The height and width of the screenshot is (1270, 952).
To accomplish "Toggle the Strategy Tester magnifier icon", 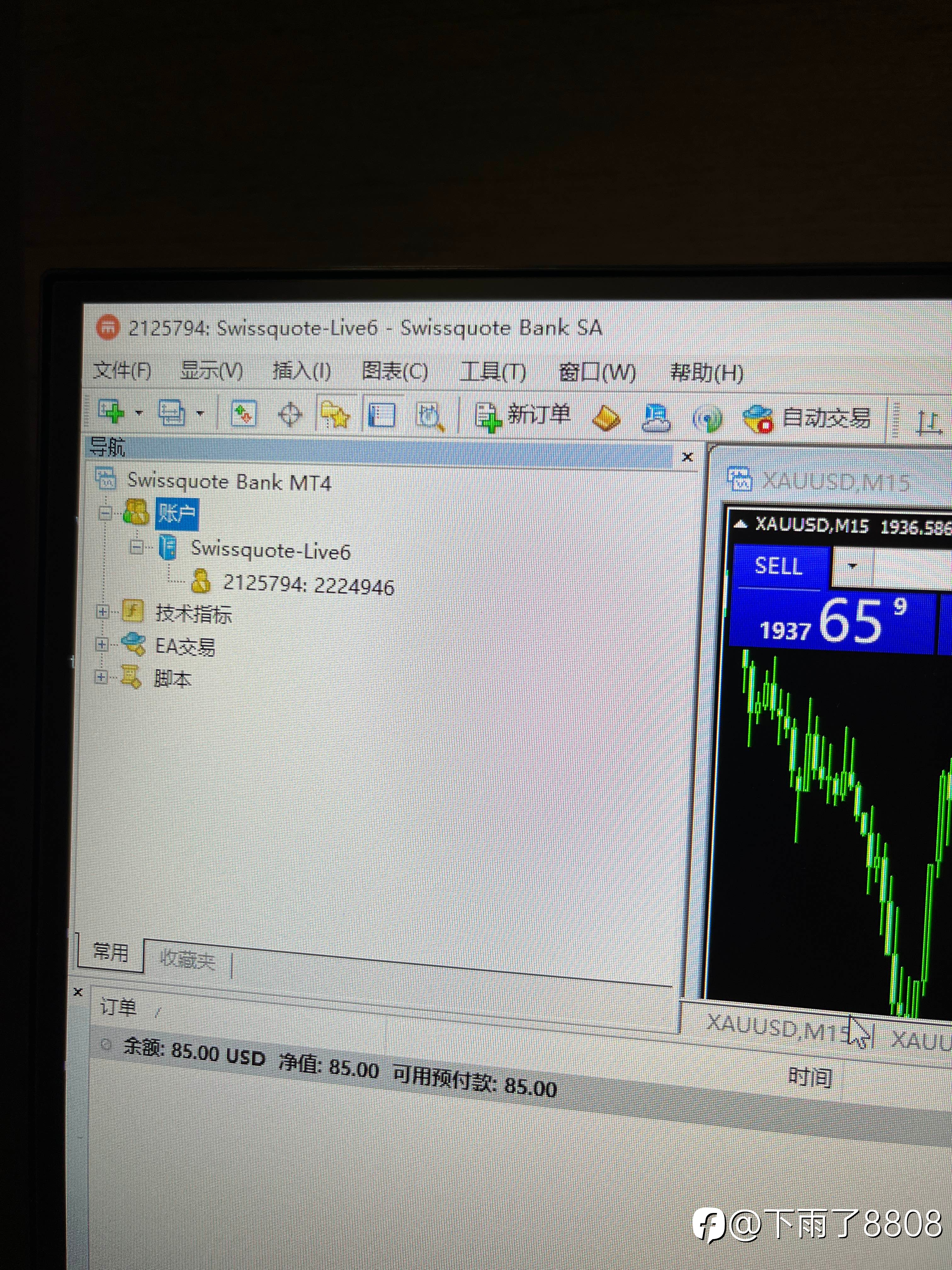I will pyautogui.click(x=430, y=416).
